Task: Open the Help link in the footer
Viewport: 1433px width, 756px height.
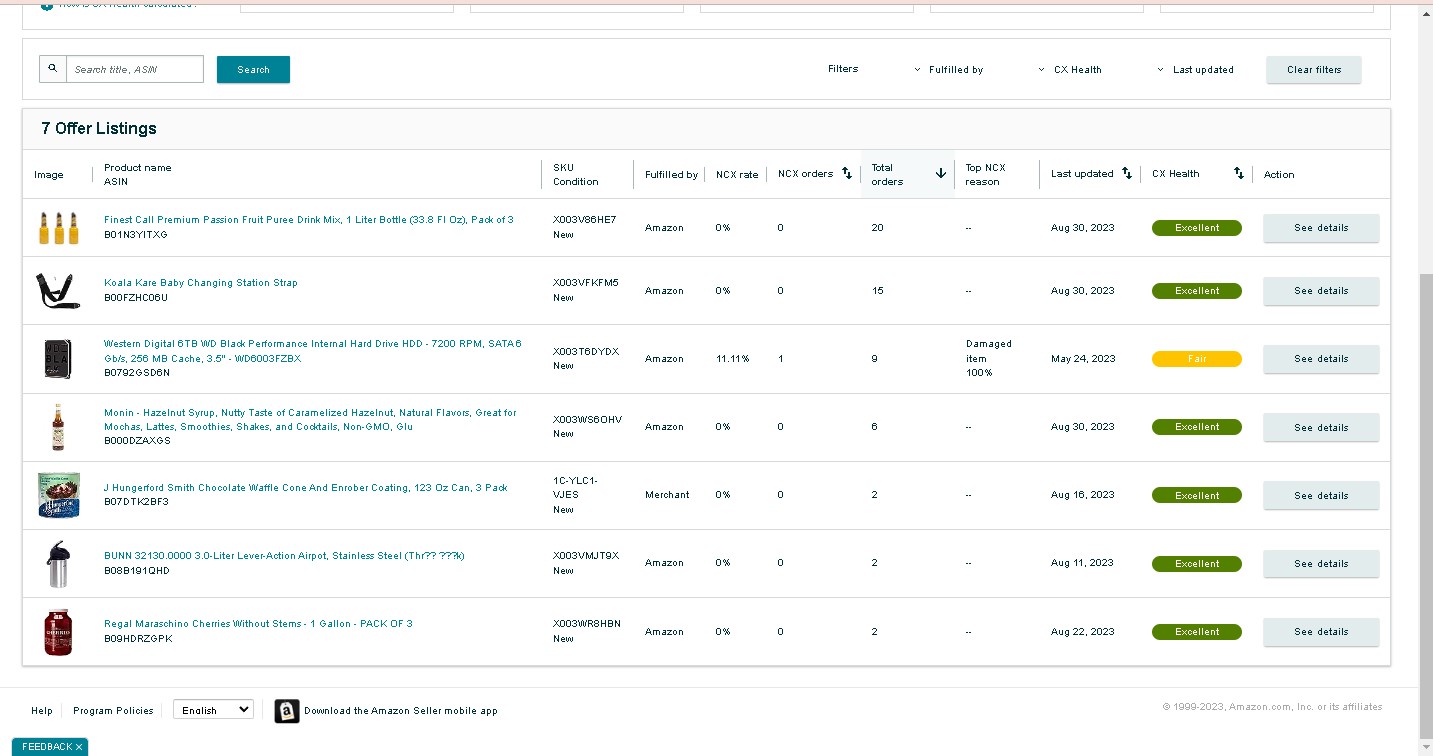Action: pyautogui.click(x=42, y=711)
